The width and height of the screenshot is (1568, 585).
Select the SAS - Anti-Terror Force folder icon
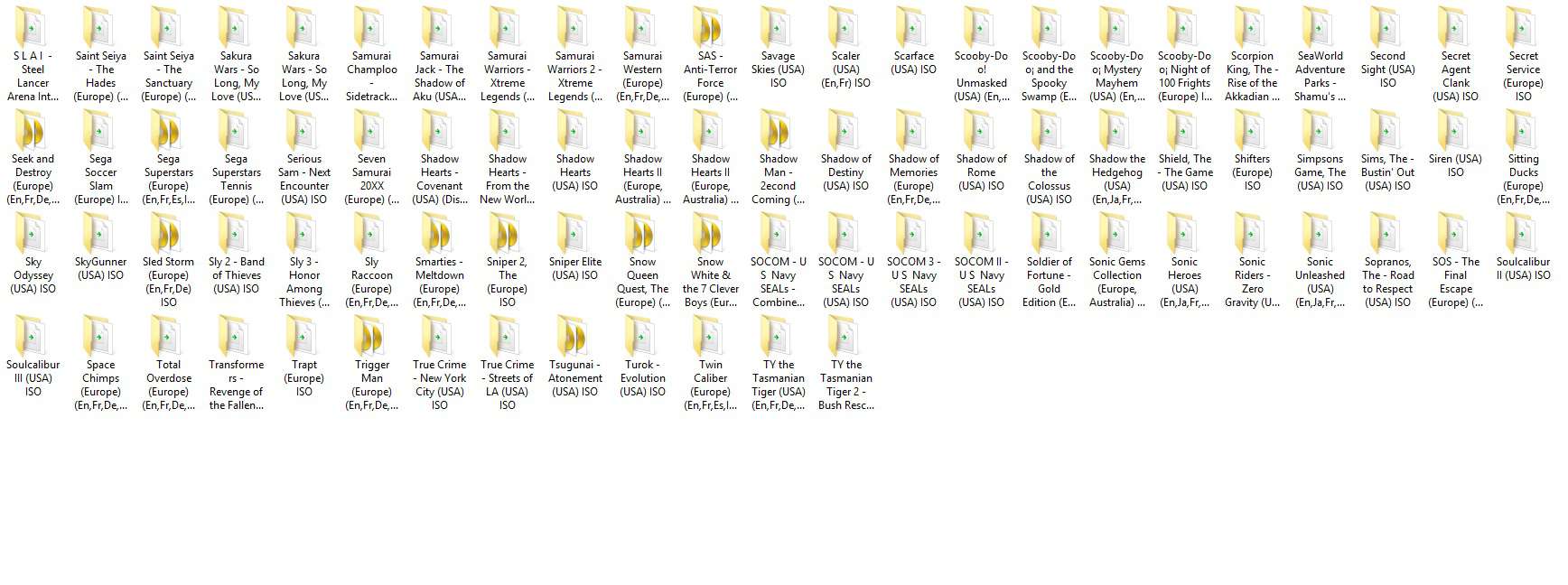710,26
